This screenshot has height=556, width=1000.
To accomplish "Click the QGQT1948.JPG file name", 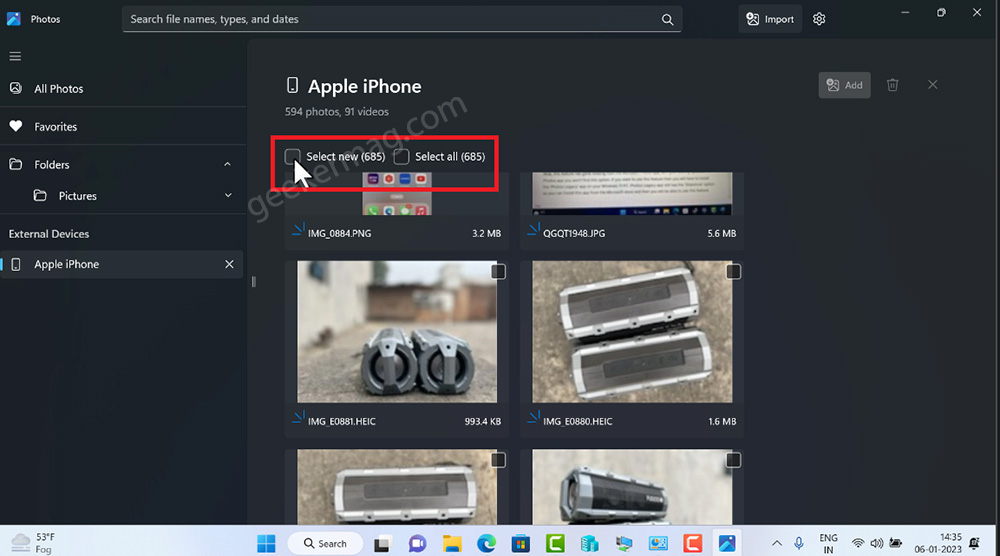I will click(574, 234).
